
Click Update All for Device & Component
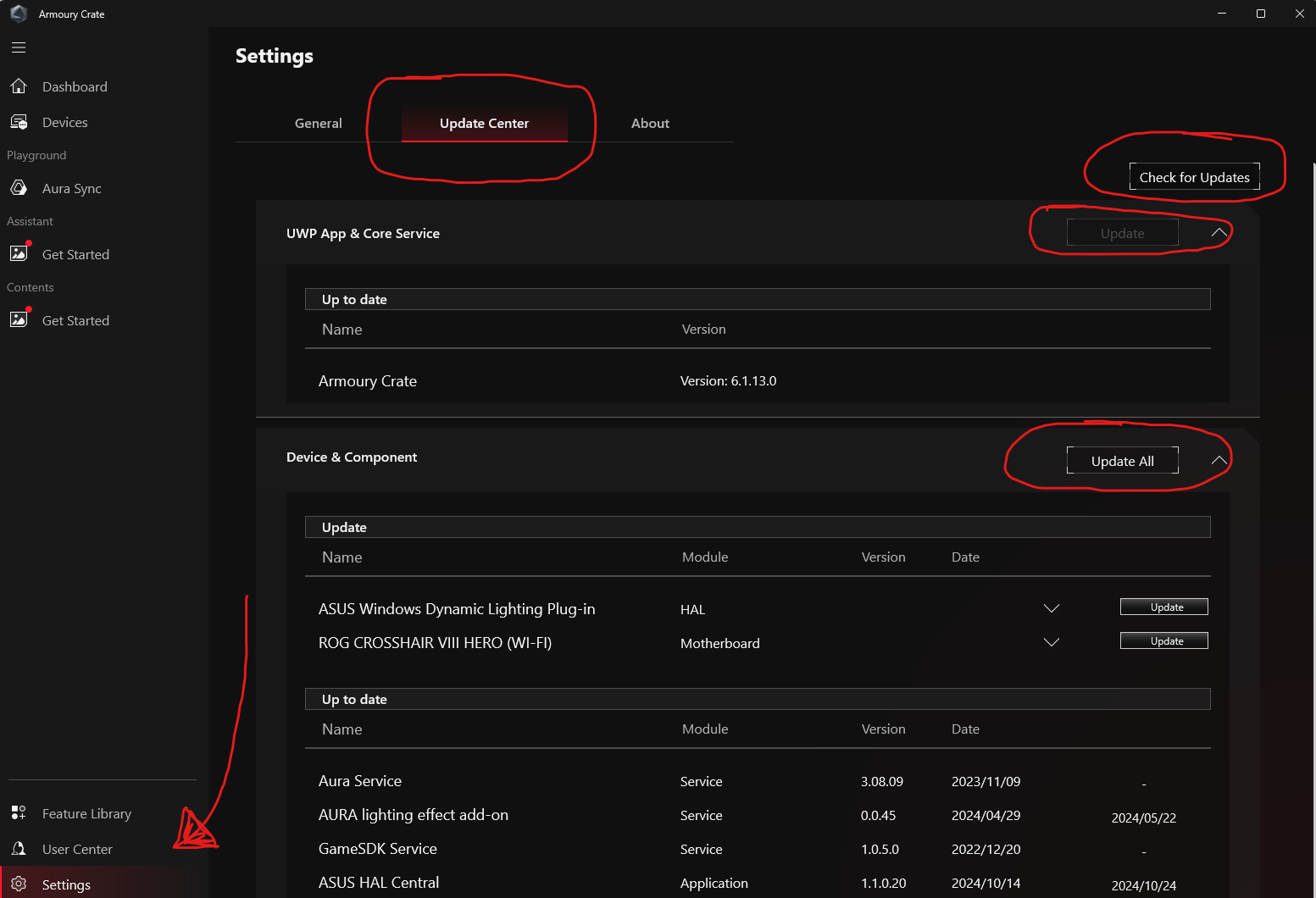(x=1123, y=461)
